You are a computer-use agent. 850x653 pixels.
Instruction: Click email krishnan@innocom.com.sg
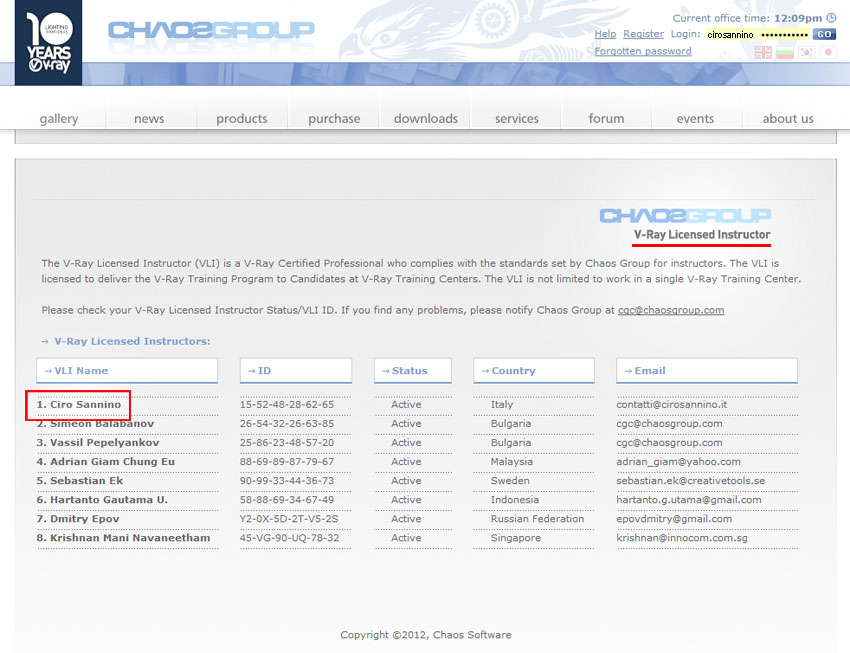click(x=682, y=537)
